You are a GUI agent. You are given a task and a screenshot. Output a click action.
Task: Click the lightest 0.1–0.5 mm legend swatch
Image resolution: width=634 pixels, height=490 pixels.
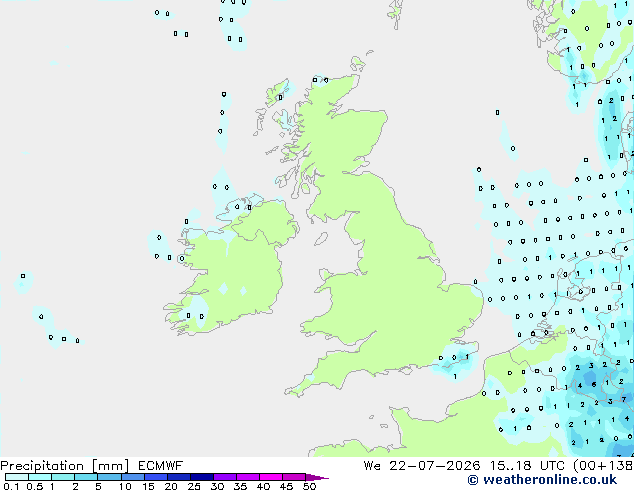pos(17,477)
